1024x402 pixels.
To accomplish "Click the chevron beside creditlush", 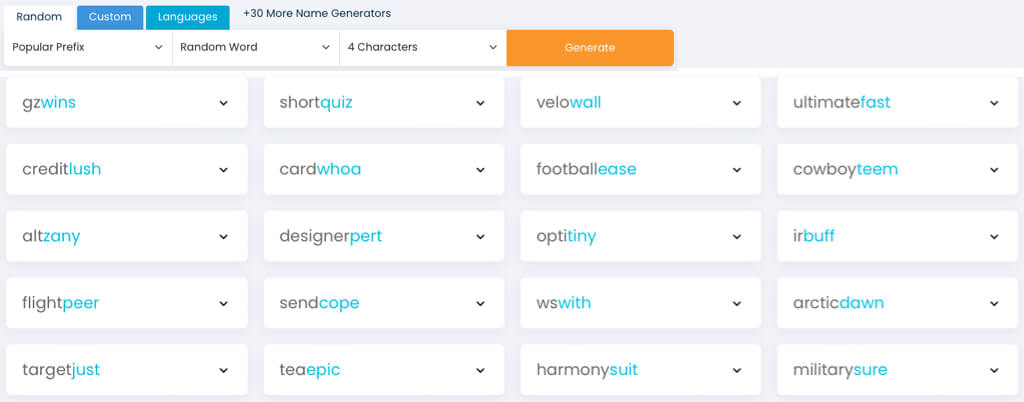I will [x=223, y=170].
